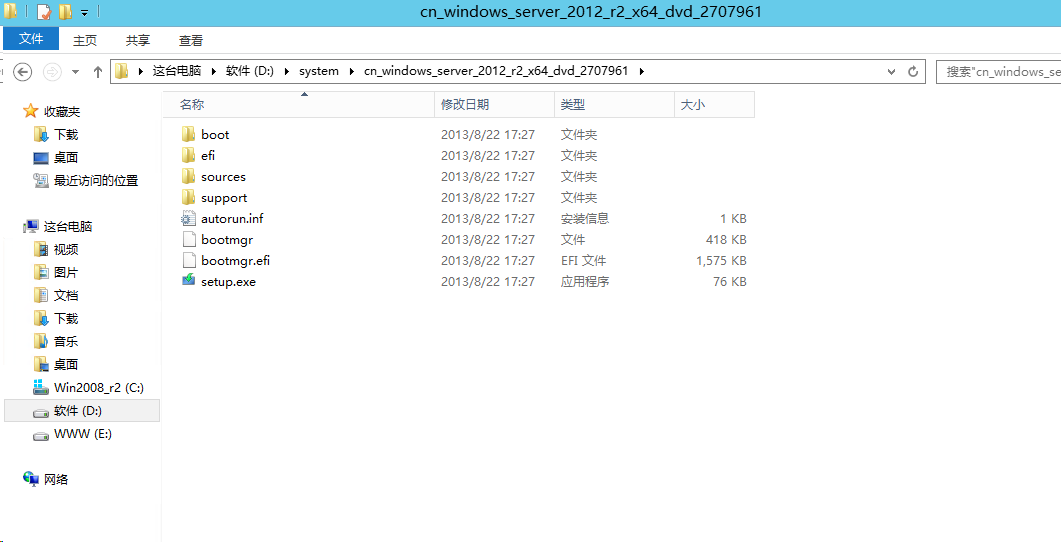Select 软件 (D:) drive in sidebar
The height and width of the screenshot is (542, 1061).
[82, 411]
